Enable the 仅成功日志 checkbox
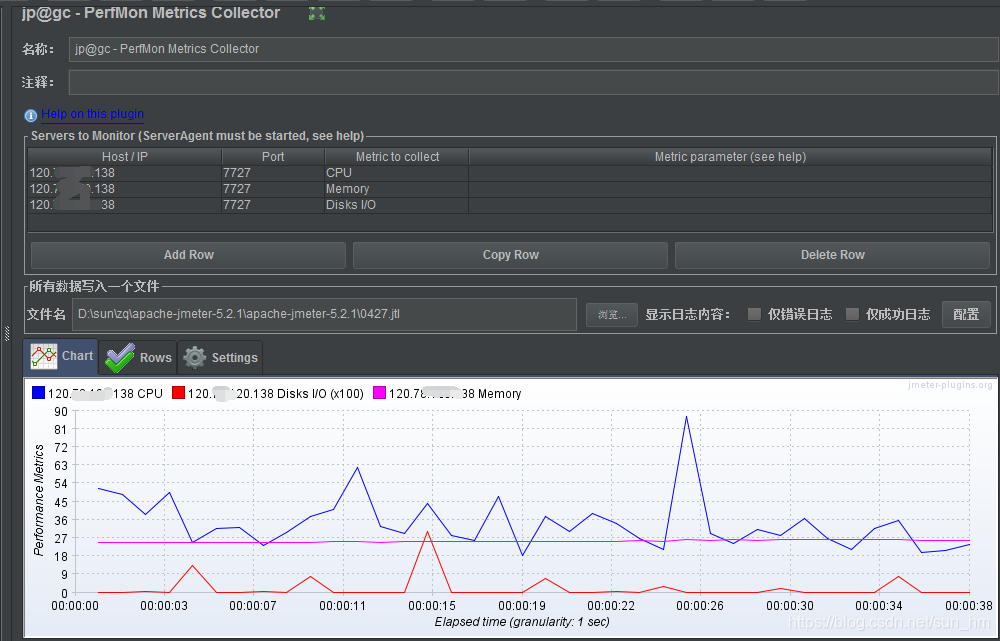1000x641 pixels. tap(853, 314)
